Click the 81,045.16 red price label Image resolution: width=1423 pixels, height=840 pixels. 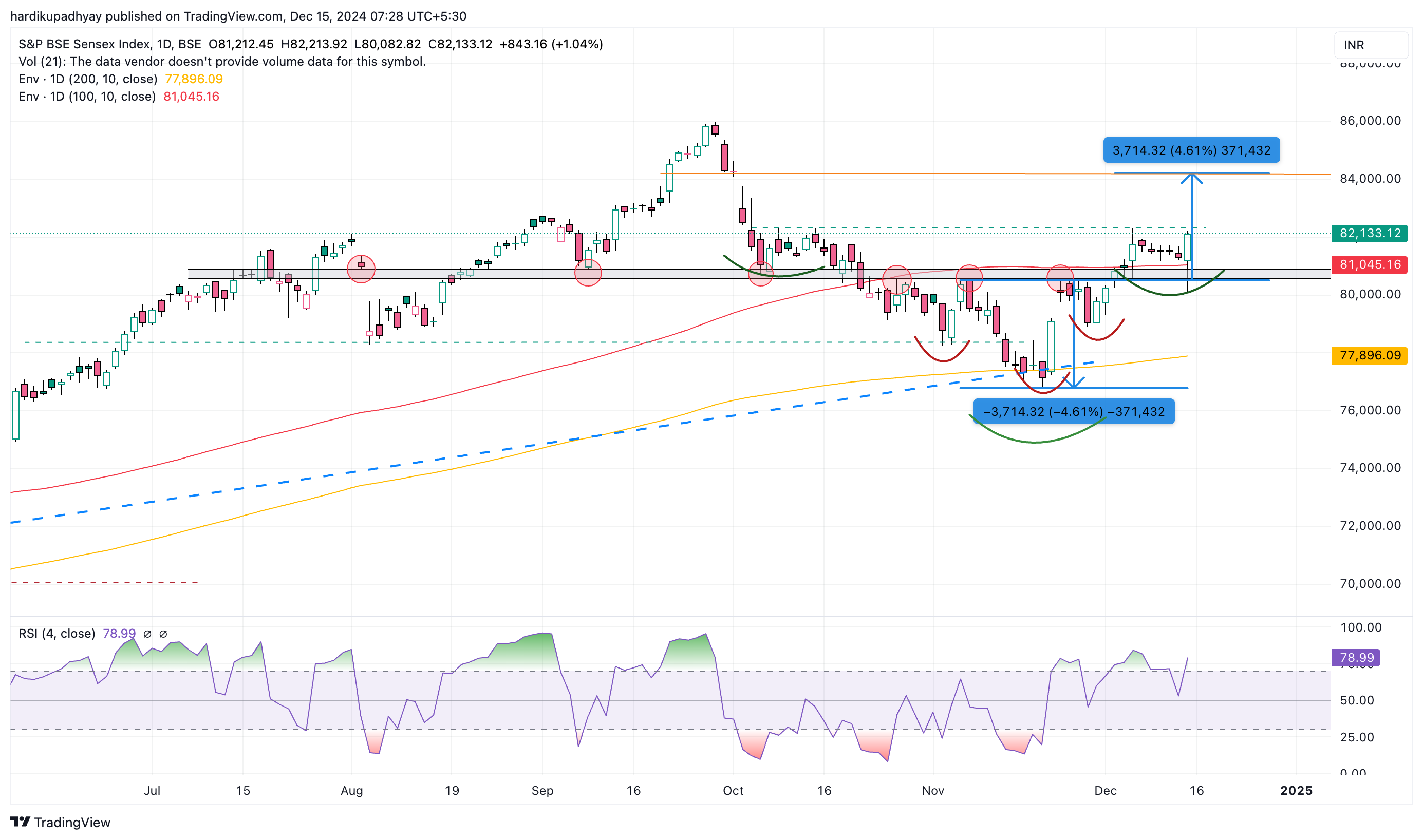pyautogui.click(x=1369, y=264)
